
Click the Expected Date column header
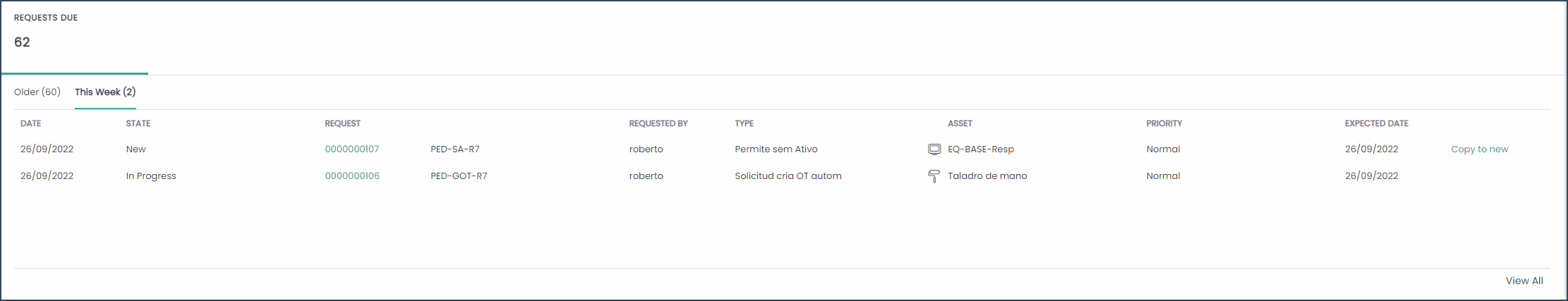1377,123
